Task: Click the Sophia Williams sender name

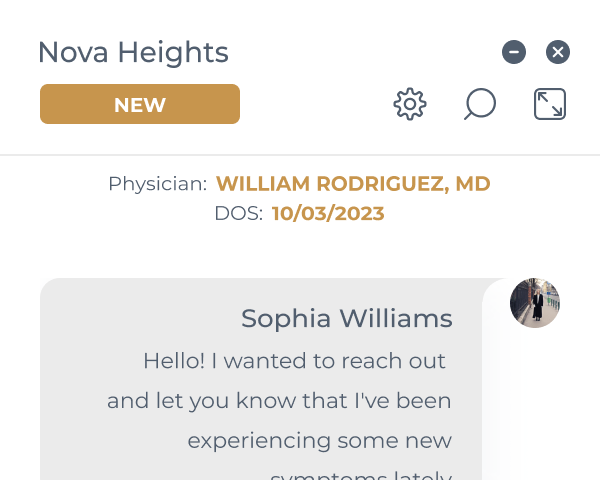Action: 346,319
